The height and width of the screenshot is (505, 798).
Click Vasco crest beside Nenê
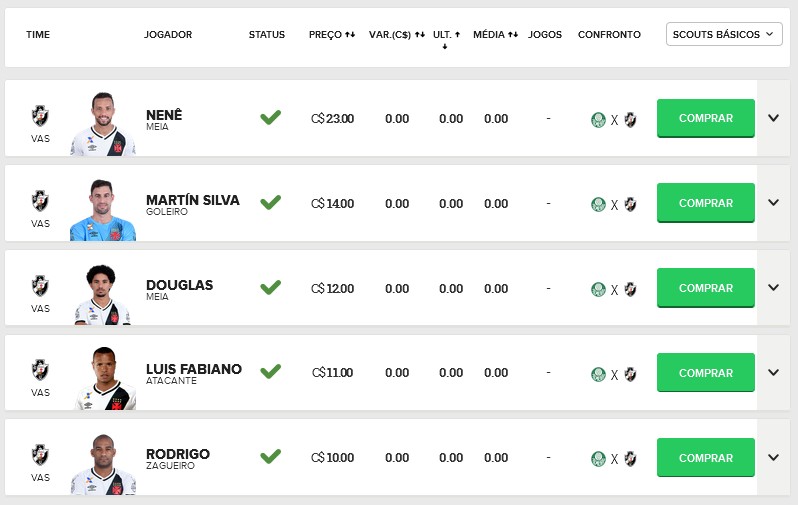tap(40, 114)
